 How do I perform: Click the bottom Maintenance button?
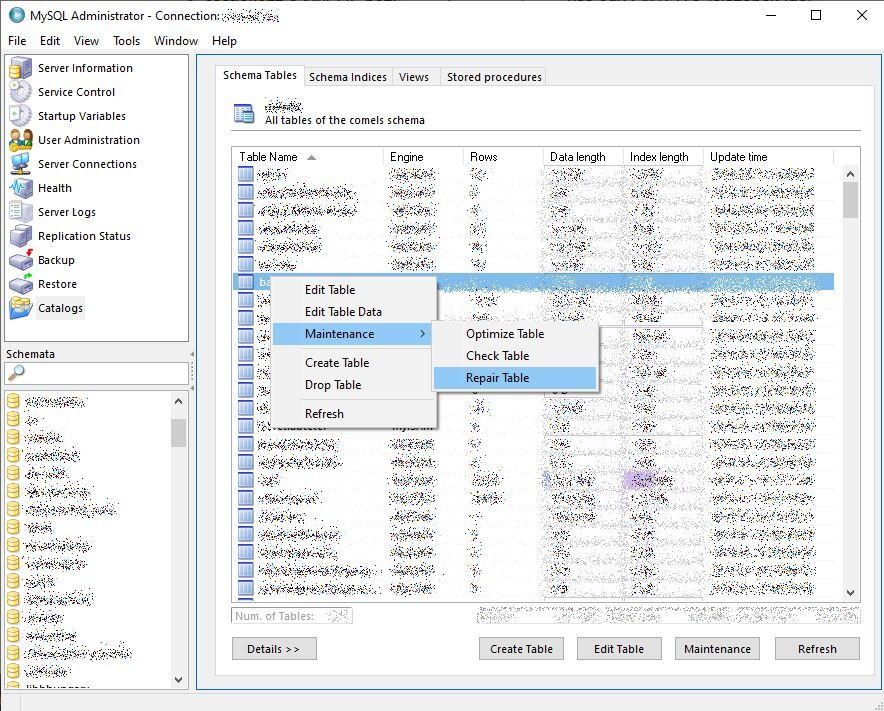pos(717,649)
